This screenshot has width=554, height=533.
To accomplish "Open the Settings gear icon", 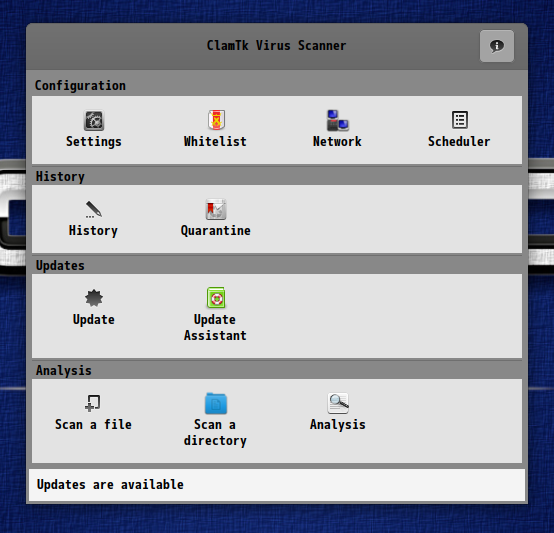I will point(94,120).
